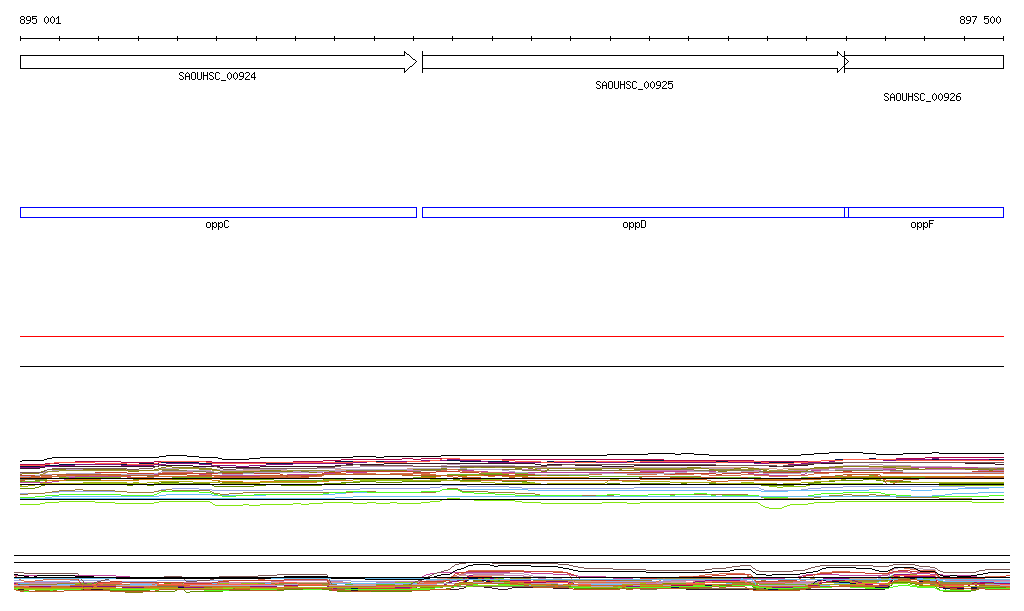Click the 897 500 end coordinate
This screenshot has height=611, width=1024.
click(x=980, y=20)
